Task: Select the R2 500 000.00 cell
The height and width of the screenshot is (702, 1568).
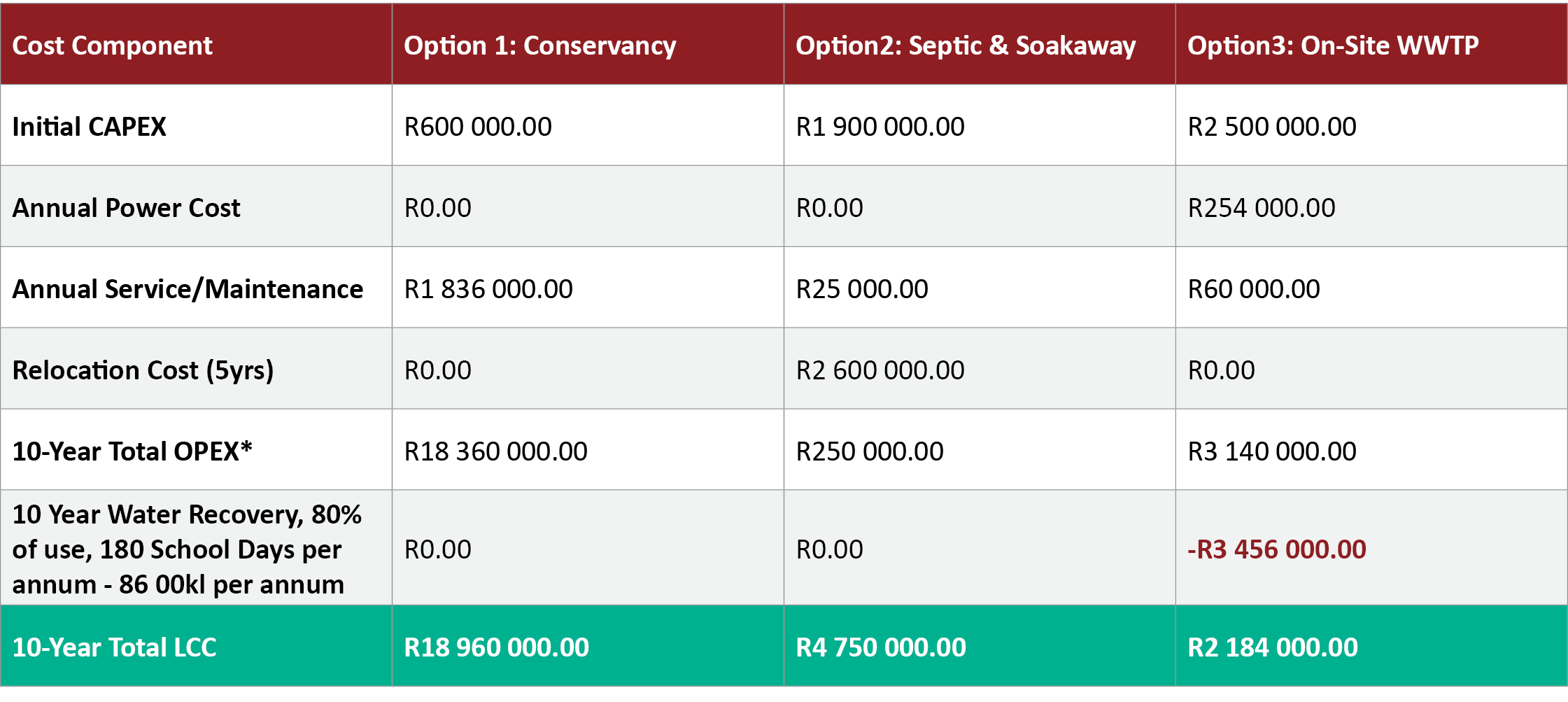Action: (1271, 127)
